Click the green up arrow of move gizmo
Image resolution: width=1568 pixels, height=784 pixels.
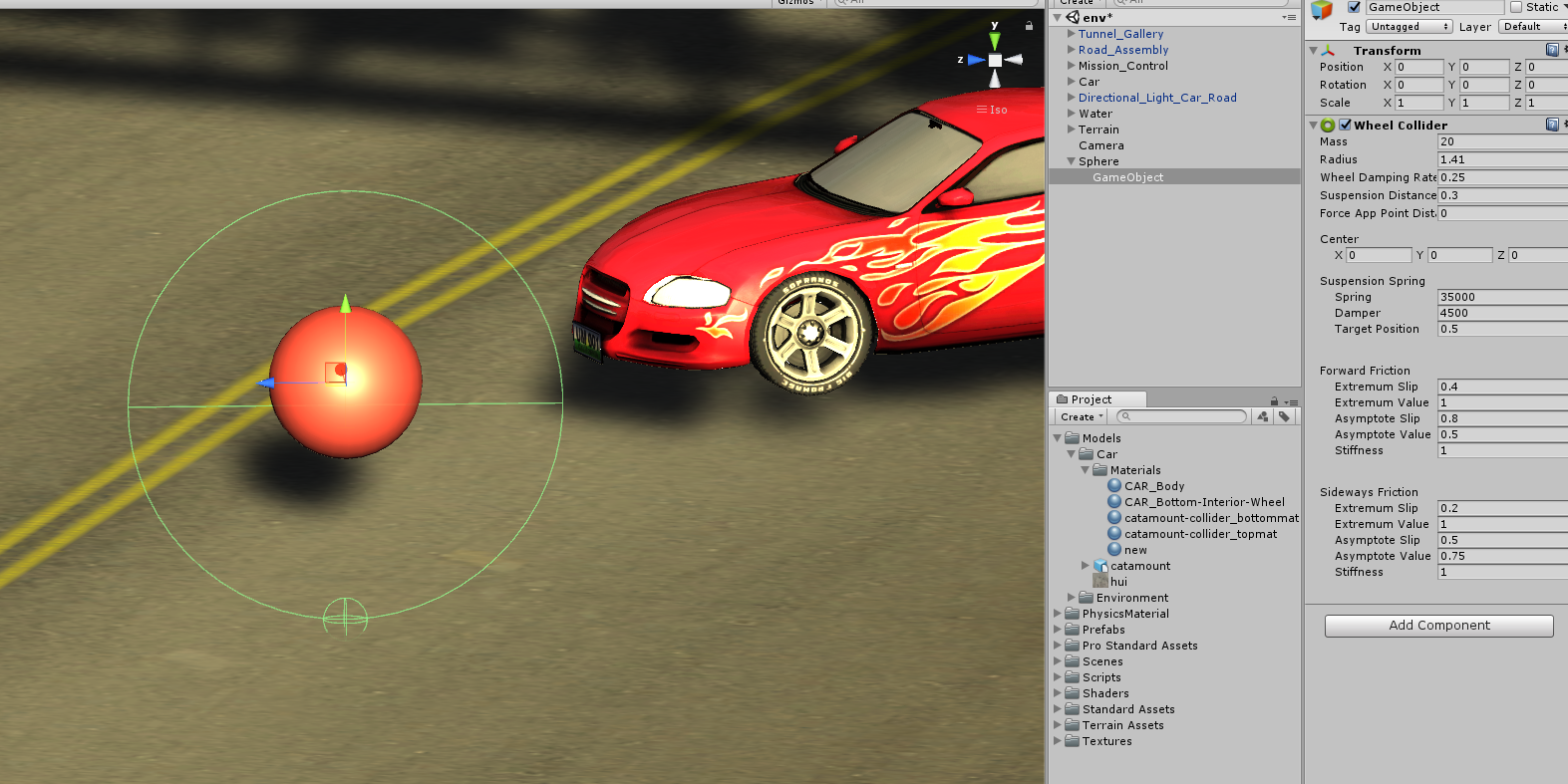tap(345, 303)
